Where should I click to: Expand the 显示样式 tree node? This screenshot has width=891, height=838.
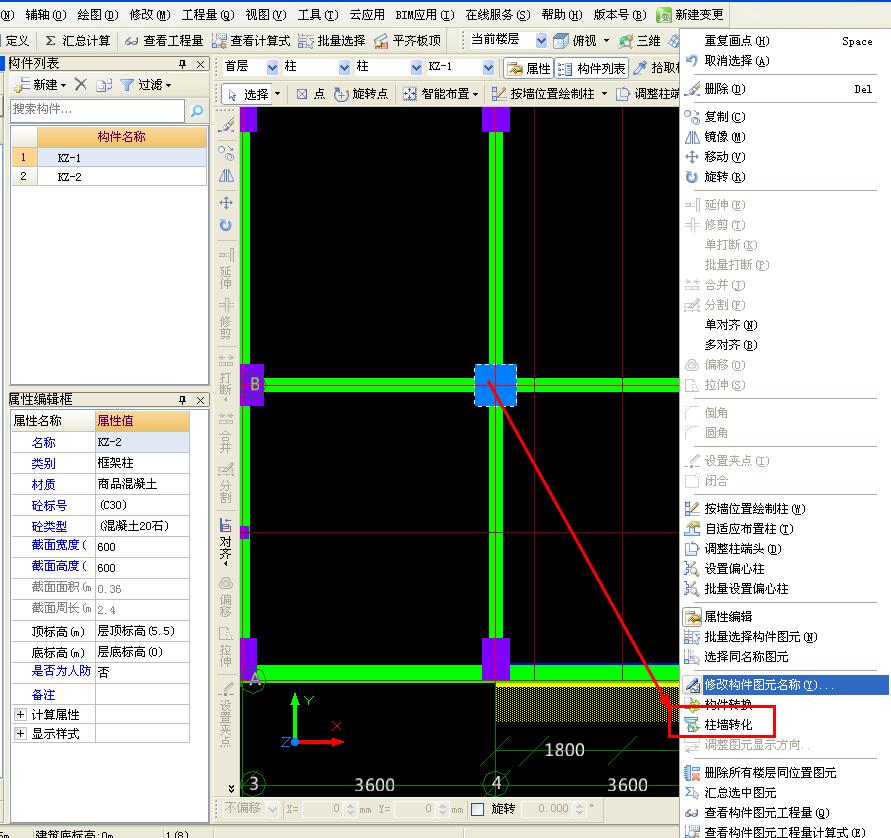[x=20, y=733]
